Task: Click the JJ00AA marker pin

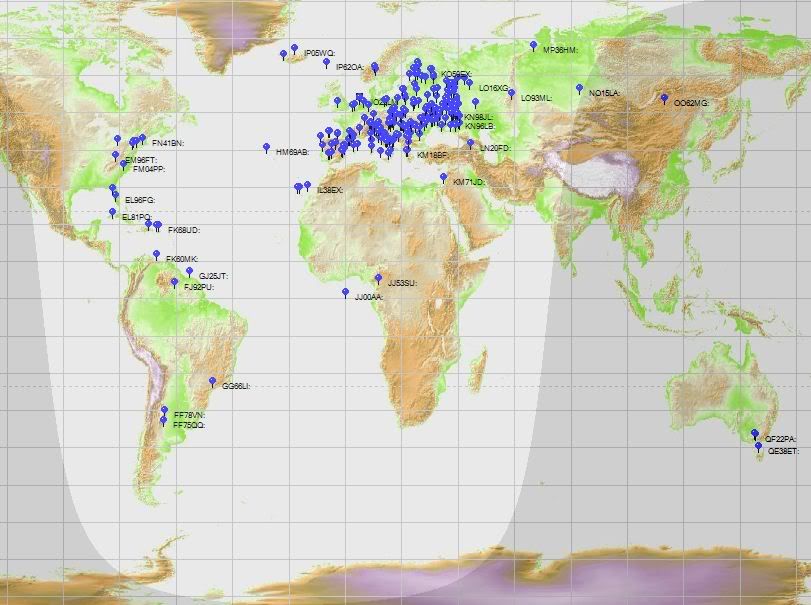Action: (345, 292)
